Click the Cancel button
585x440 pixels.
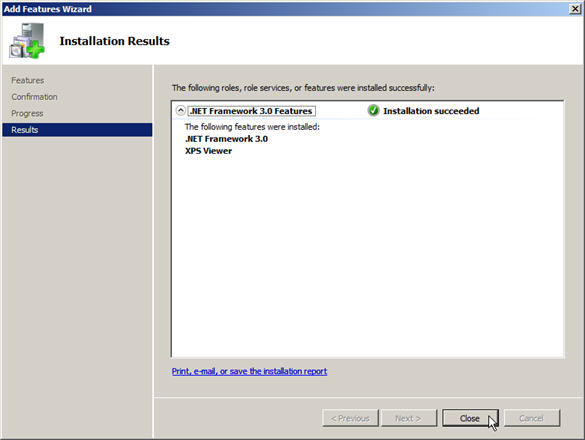[x=532, y=418]
